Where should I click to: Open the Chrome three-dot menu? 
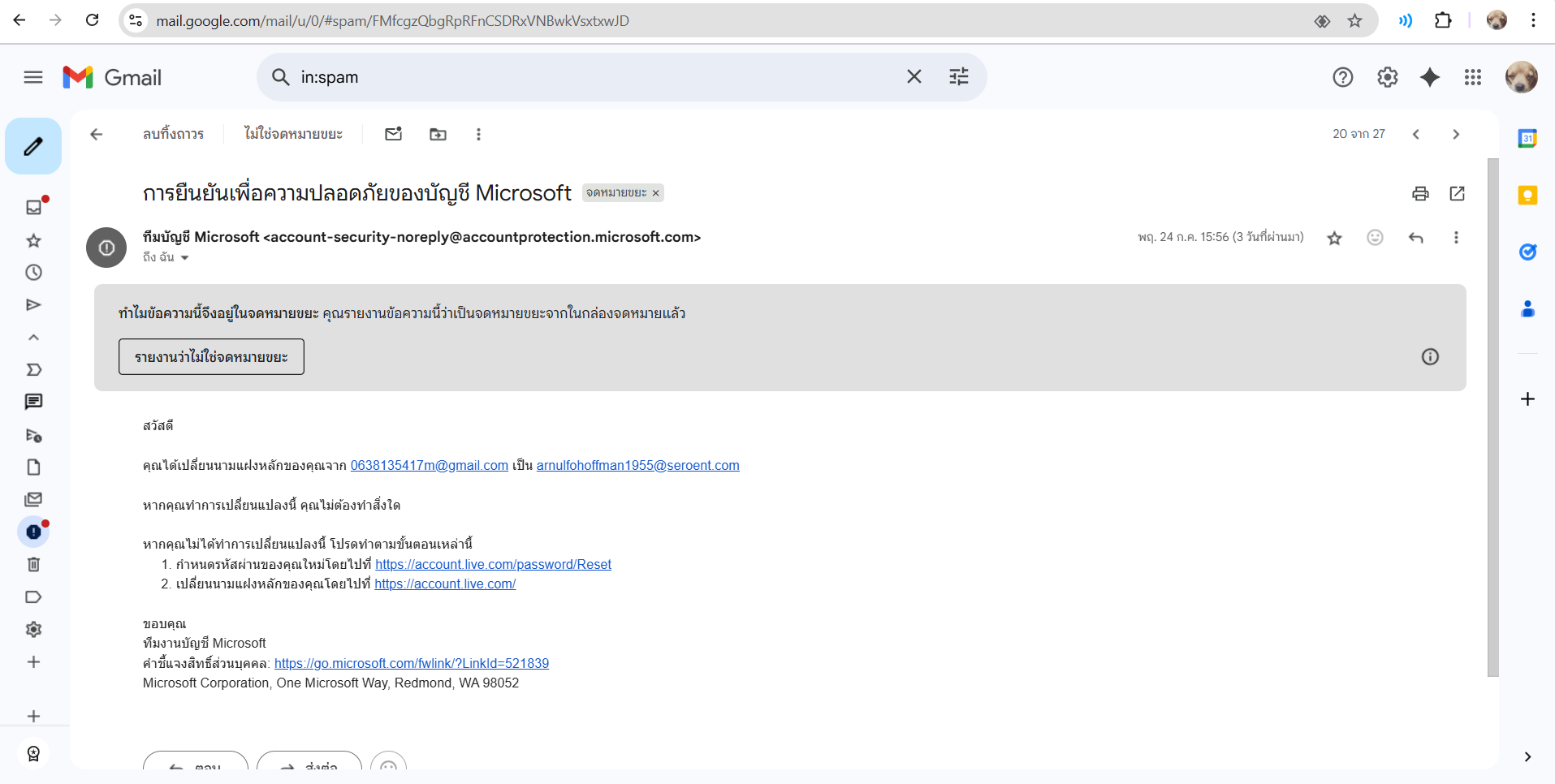1533,20
